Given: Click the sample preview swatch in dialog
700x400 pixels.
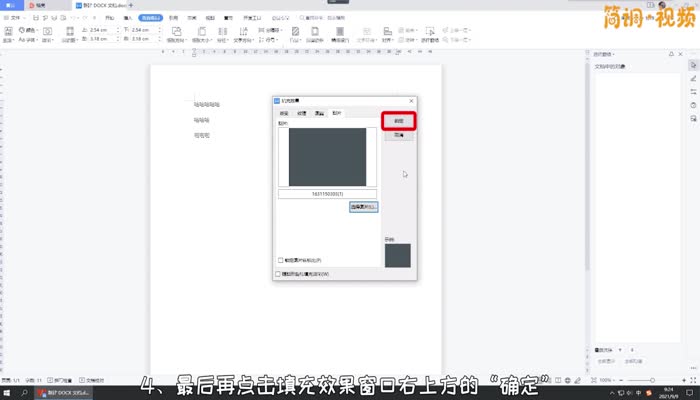Looking at the screenshot, I should coord(398,255).
